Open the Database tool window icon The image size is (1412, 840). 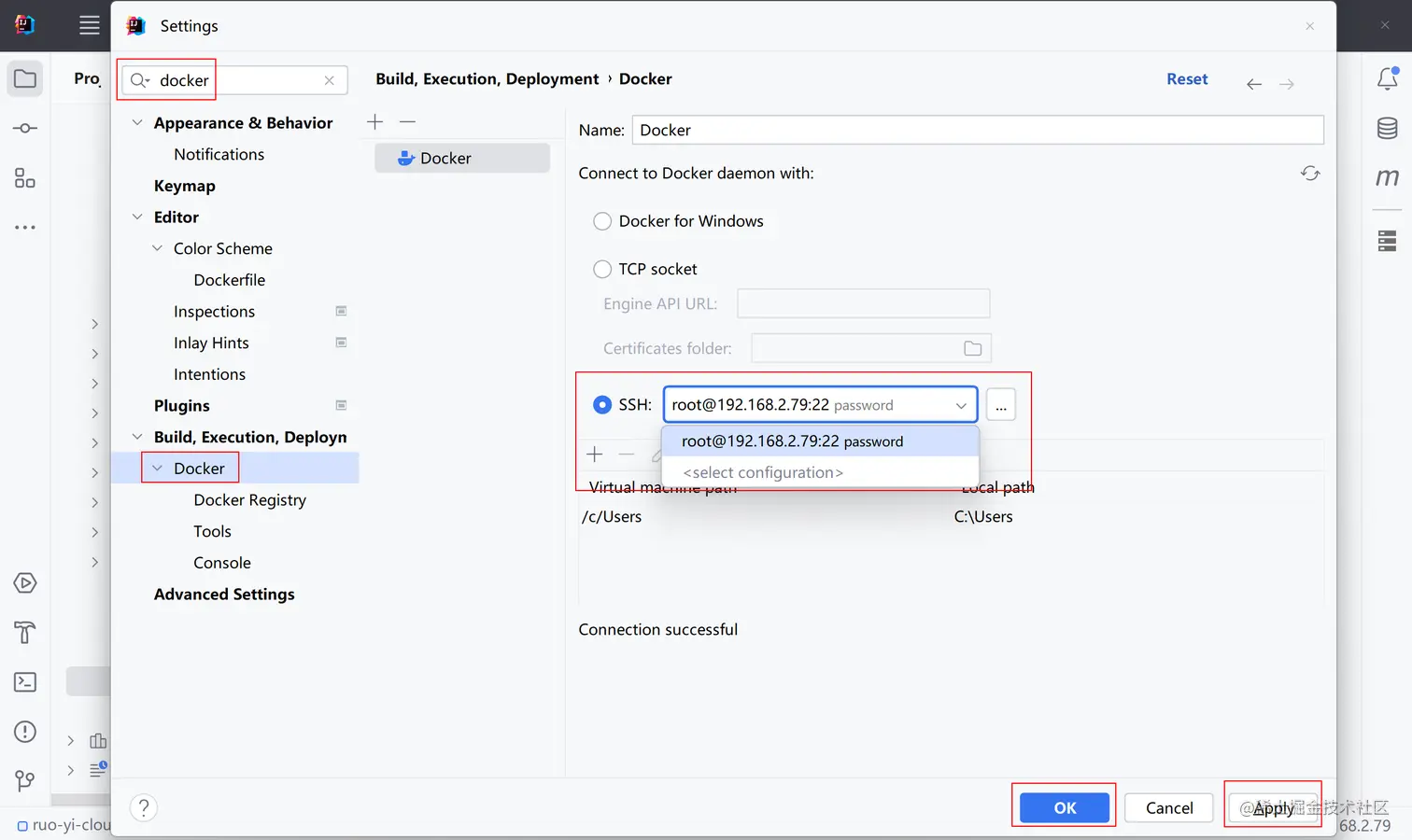pos(1388,128)
